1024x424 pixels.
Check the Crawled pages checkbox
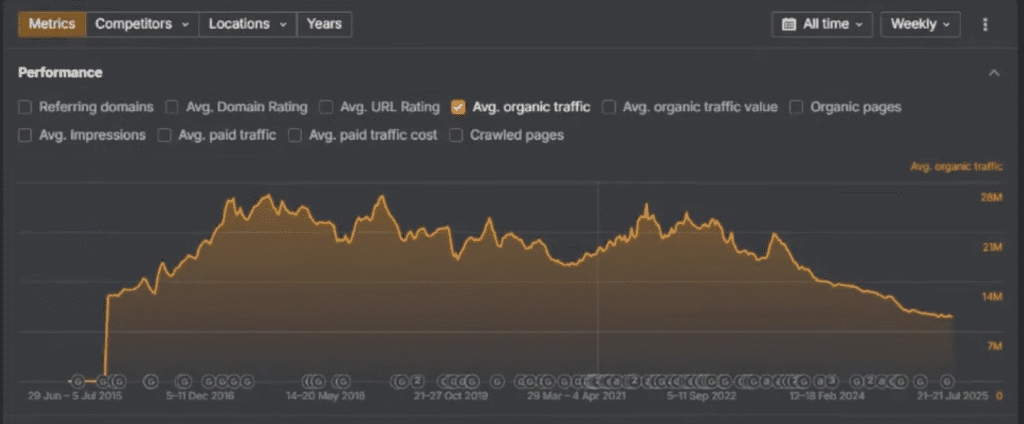(456, 135)
